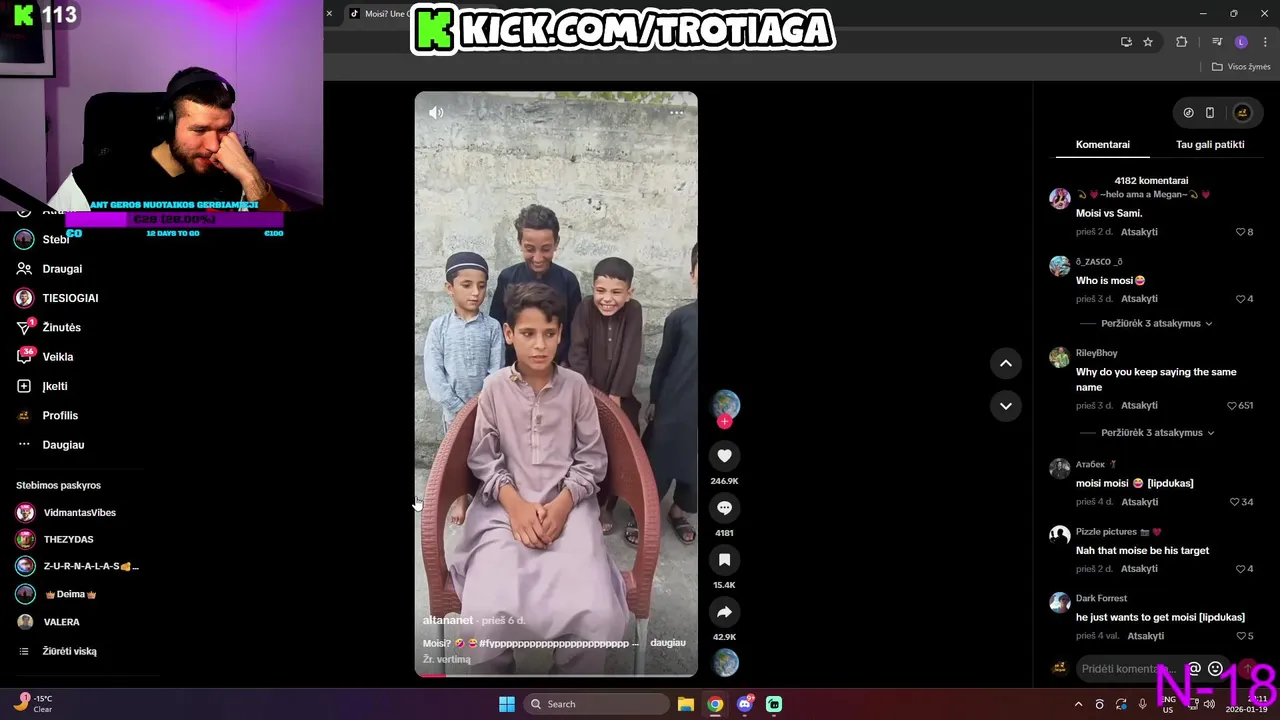Bookmark this page with the Chrome star

[x=1148, y=42]
